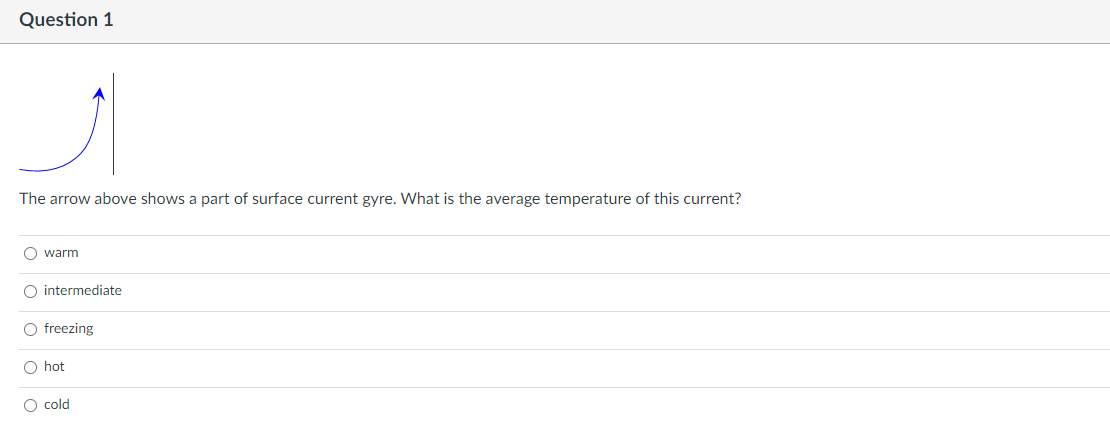Click the "Question 1" header title

click(67, 21)
